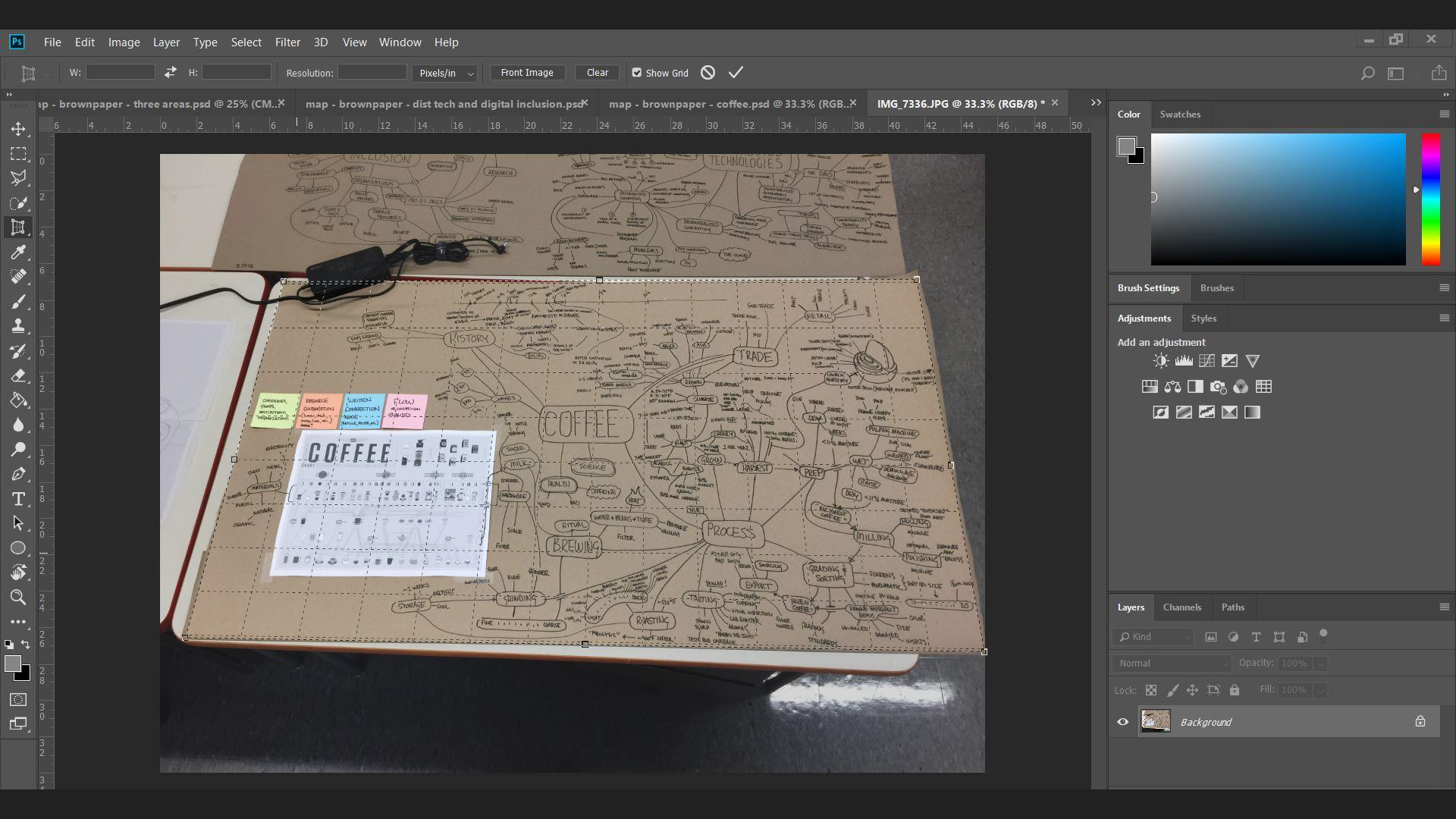Select the Move tool
The height and width of the screenshot is (819, 1456).
tap(18, 129)
